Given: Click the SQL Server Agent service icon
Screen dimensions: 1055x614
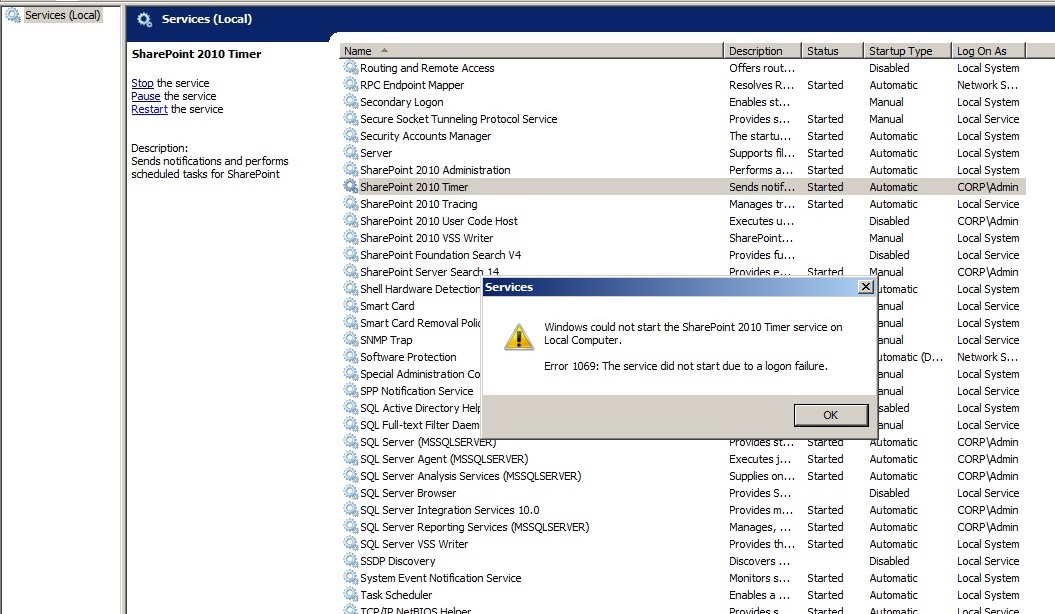Looking at the screenshot, I should 350,458.
